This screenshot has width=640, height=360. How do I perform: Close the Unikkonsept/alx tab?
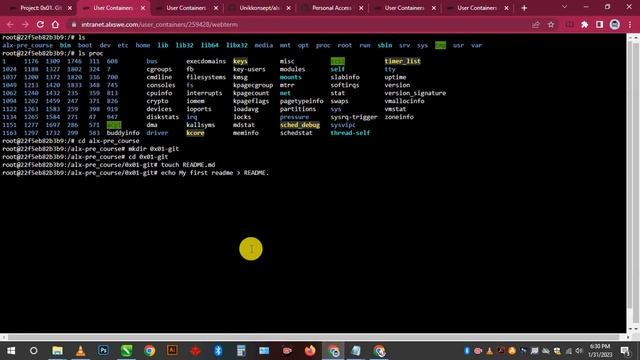pos(288,8)
